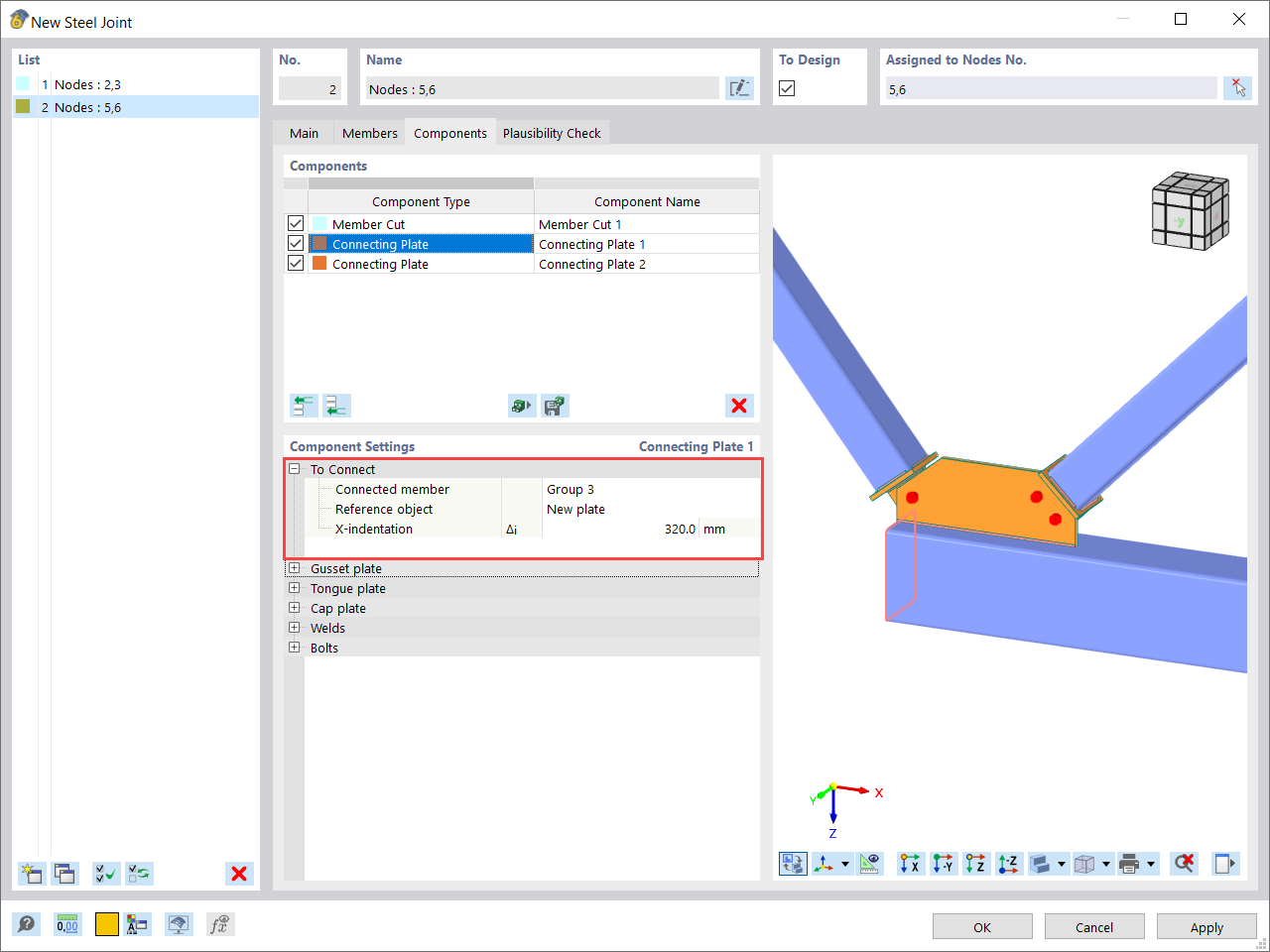The width and height of the screenshot is (1270, 952).
Task: Click the yellow color swatch in bottom toolbar
Action: pyautogui.click(x=107, y=924)
